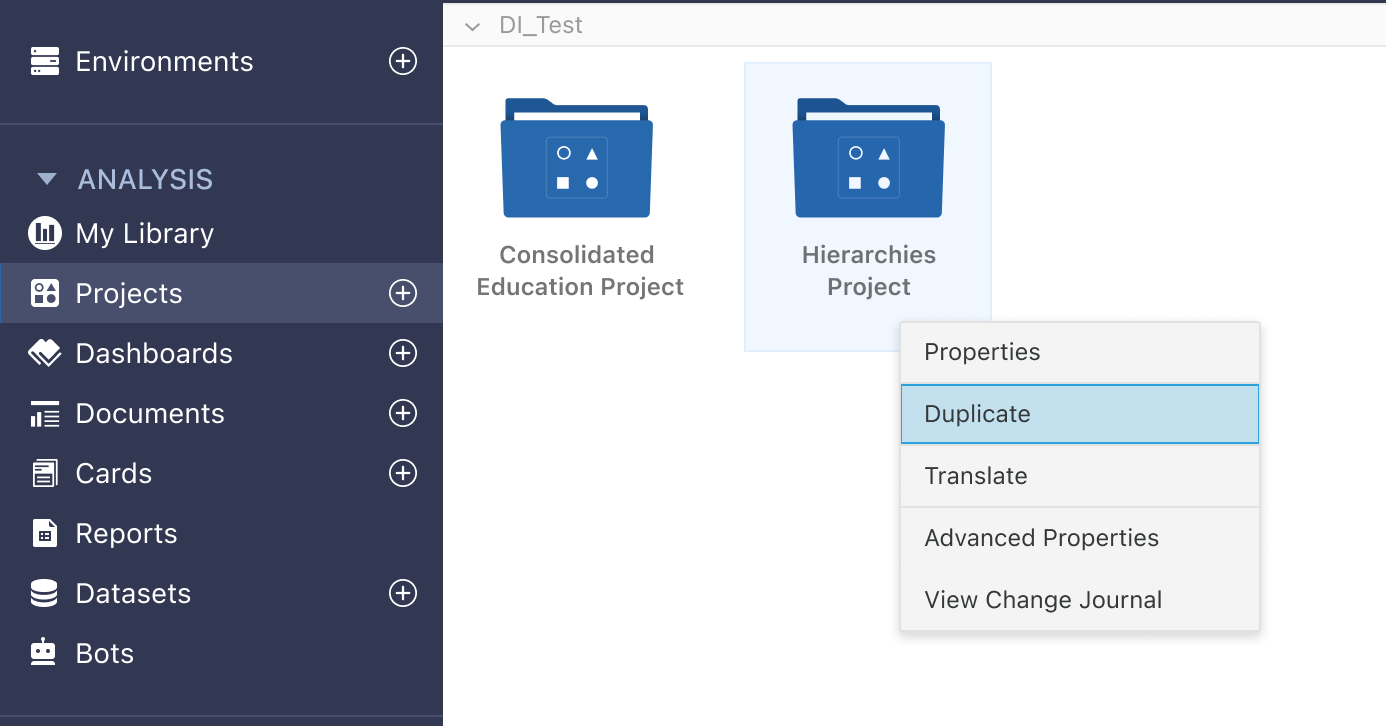Screen dimensions: 1386x726
Task: Go to the Reports section
Action: coord(126,534)
